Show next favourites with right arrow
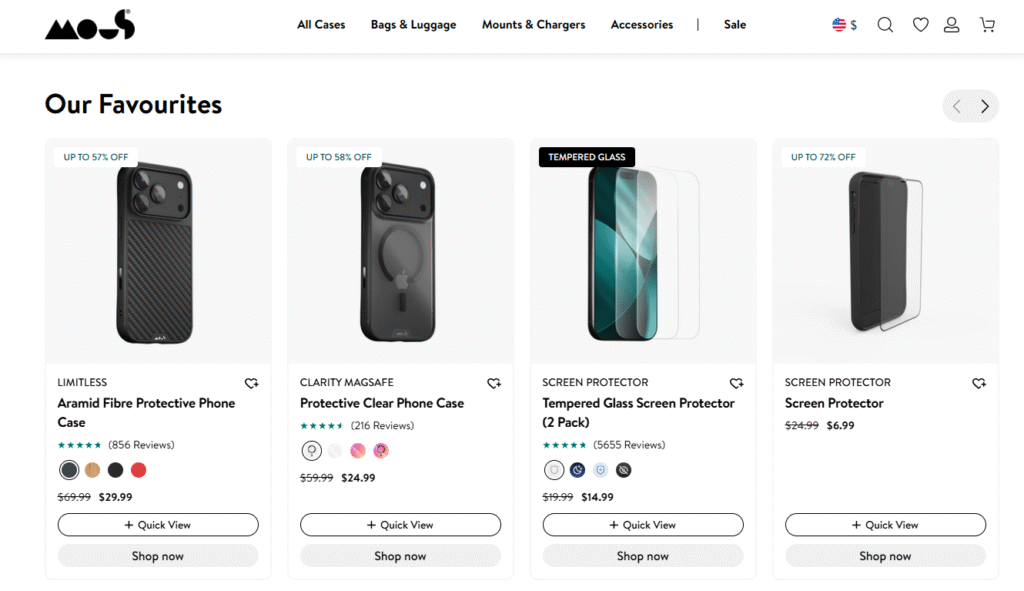1024x591 pixels. tap(985, 106)
